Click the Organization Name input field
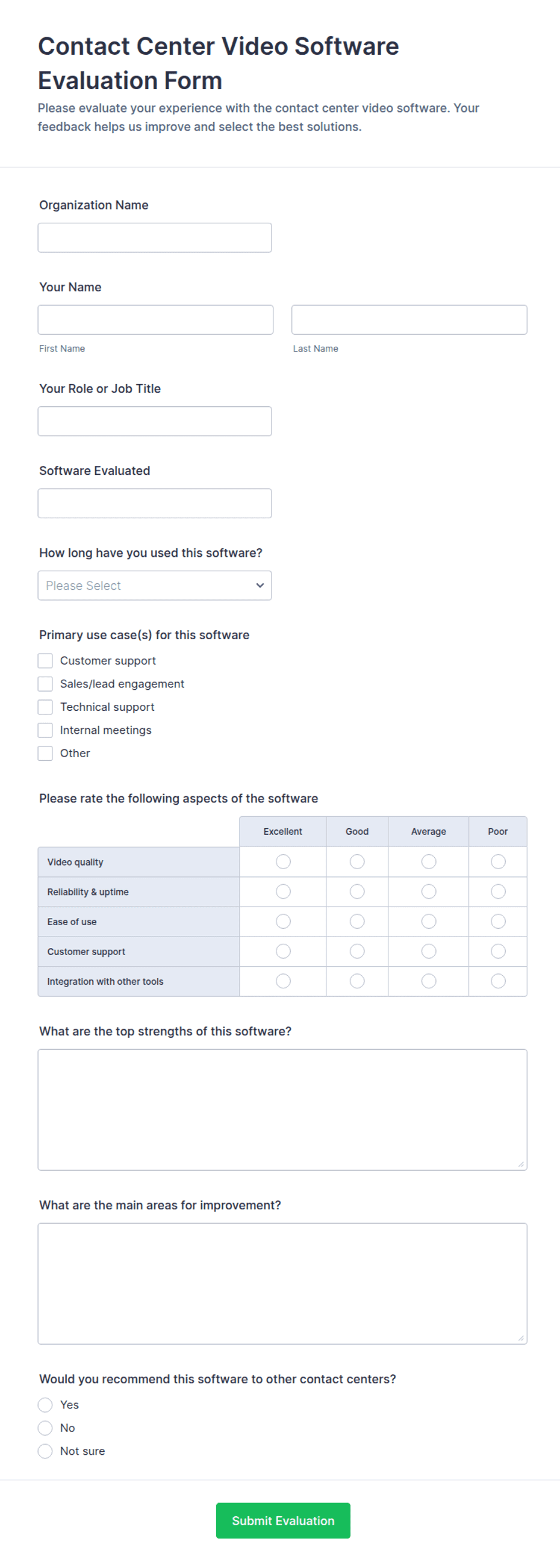Image resolution: width=560 pixels, height=1568 pixels. pyautogui.click(x=155, y=237)
